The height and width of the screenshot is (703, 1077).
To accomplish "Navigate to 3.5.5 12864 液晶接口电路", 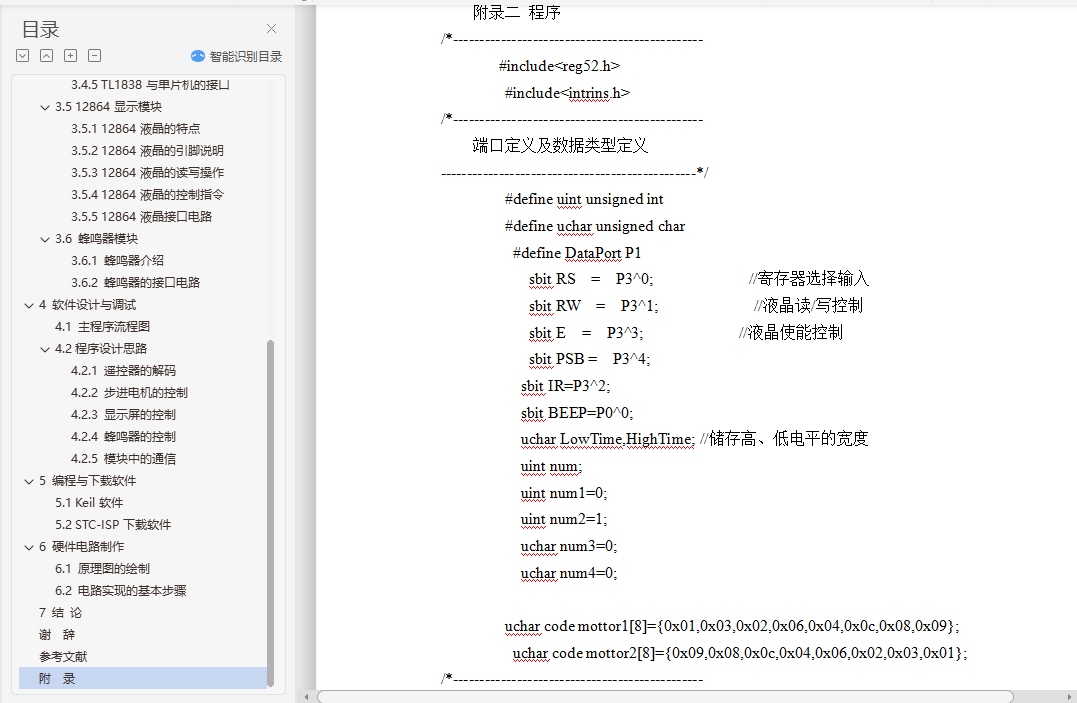I will coord(141,216).
